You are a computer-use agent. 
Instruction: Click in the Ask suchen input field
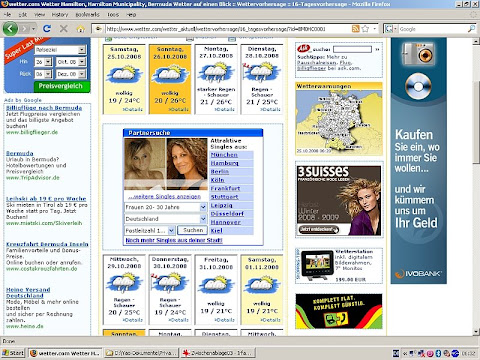point(352,49)
